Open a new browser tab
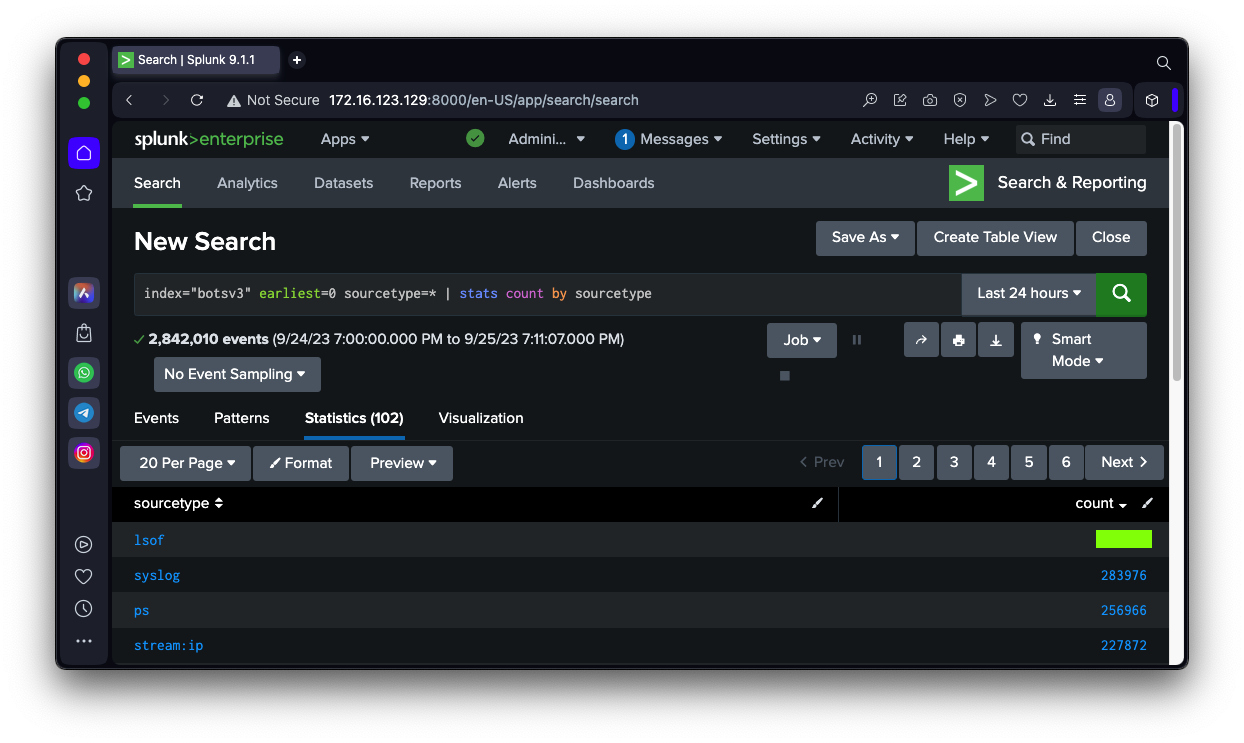This screenshot has height=743, width=1244. [x=297, y=60]
